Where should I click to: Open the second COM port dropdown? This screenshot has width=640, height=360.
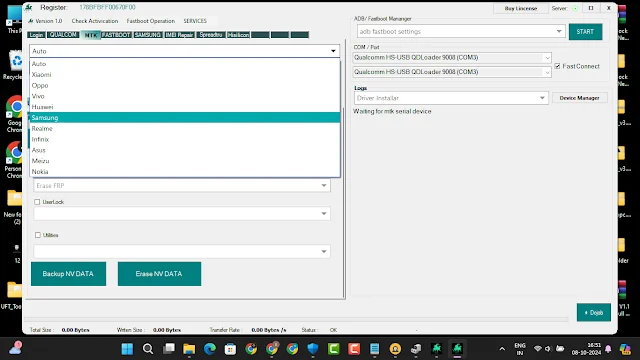click(547, 72)
